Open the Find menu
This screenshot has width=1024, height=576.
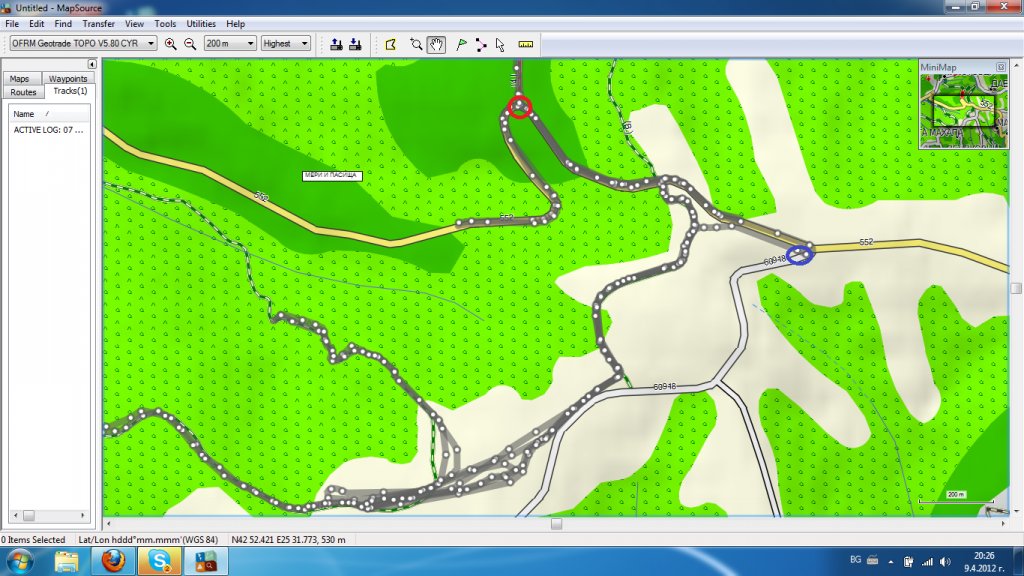(63, 24)
